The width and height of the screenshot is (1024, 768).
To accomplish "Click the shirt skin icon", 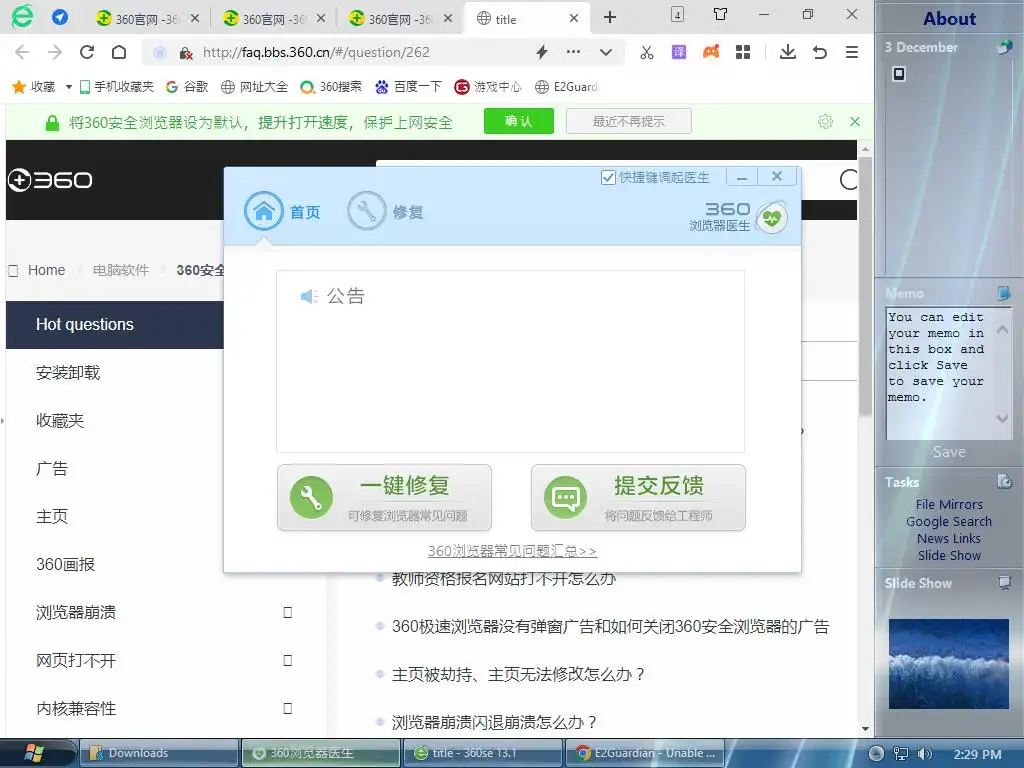I will (720, 14).
